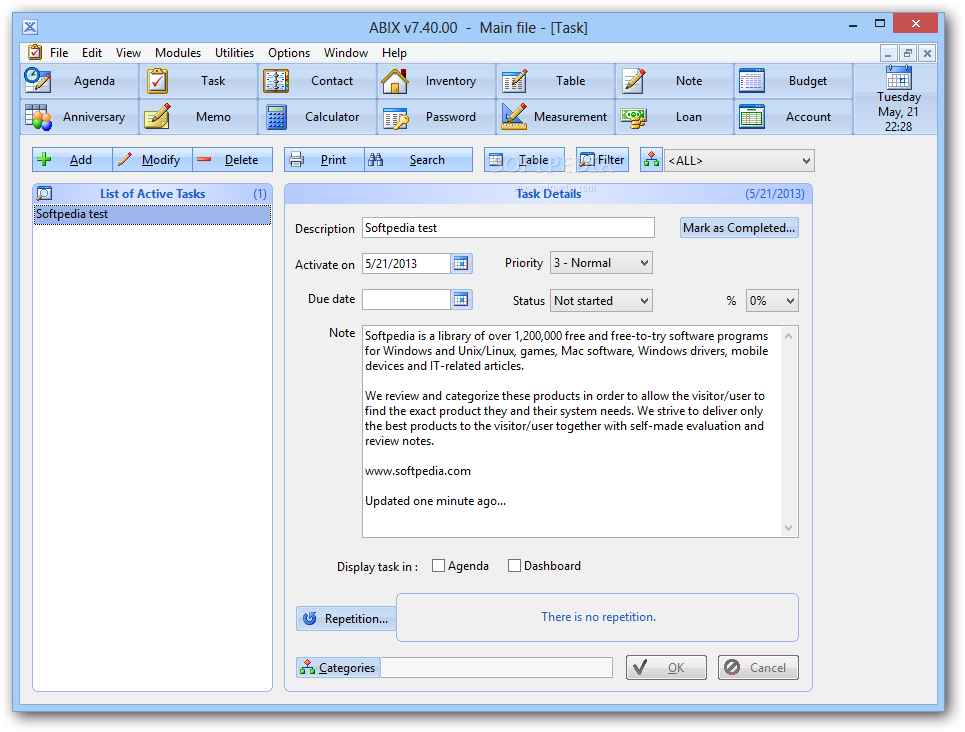The image size is (965, 732).
Task: Open the Contact module
Action: click(x=317, y=81)
